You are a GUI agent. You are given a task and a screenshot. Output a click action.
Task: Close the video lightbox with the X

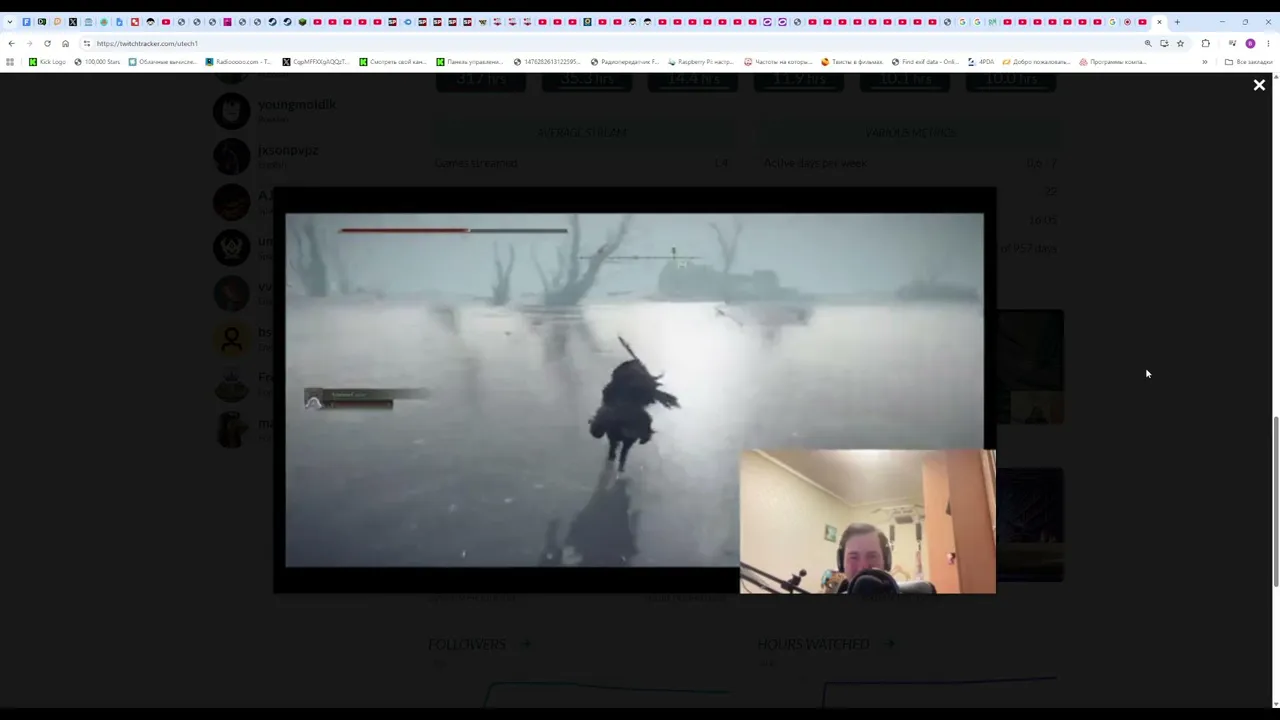tap(1259, 86)
